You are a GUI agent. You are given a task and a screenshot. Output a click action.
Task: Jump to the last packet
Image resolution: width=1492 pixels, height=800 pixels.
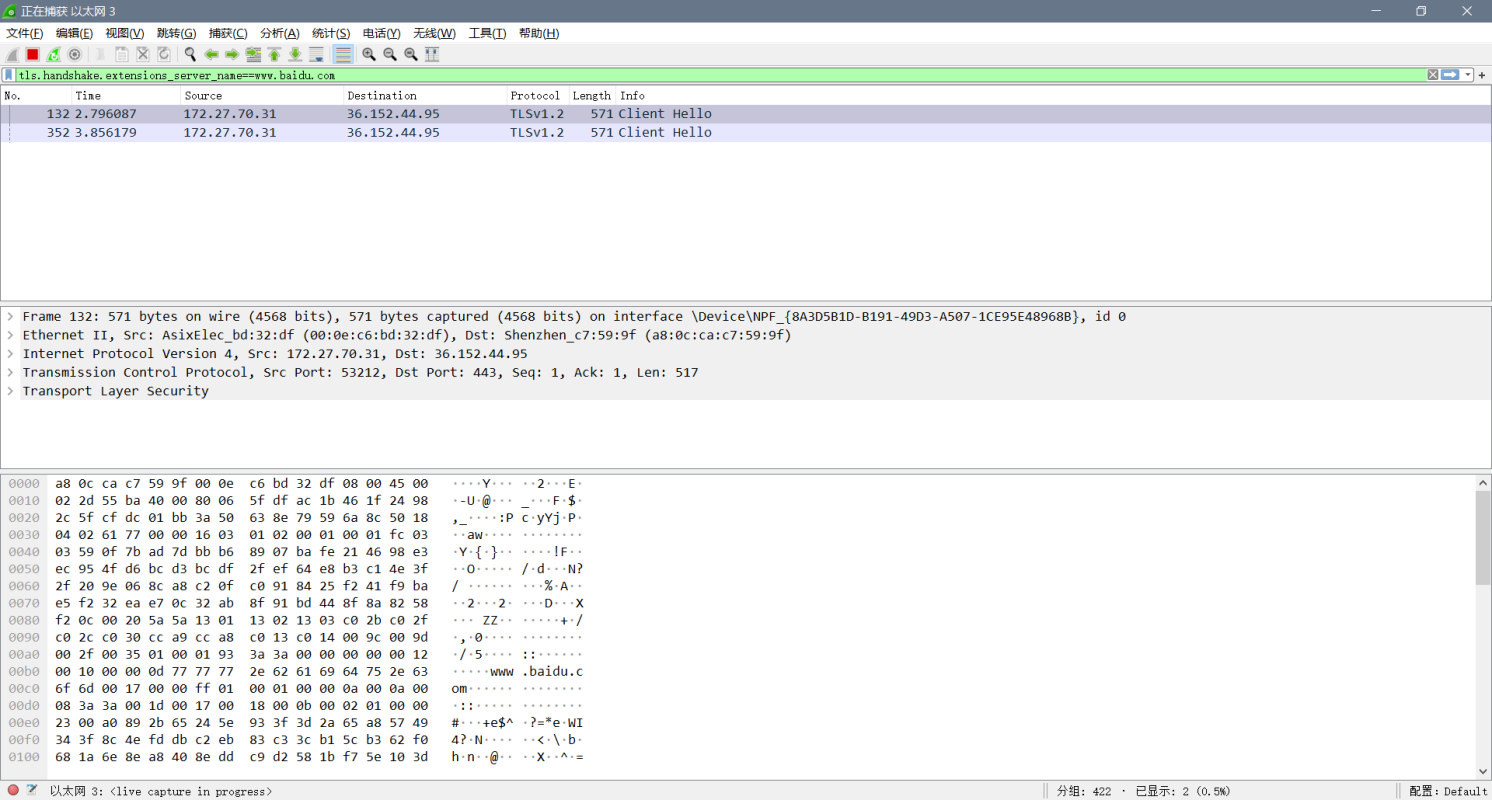[x=295, y=54]
